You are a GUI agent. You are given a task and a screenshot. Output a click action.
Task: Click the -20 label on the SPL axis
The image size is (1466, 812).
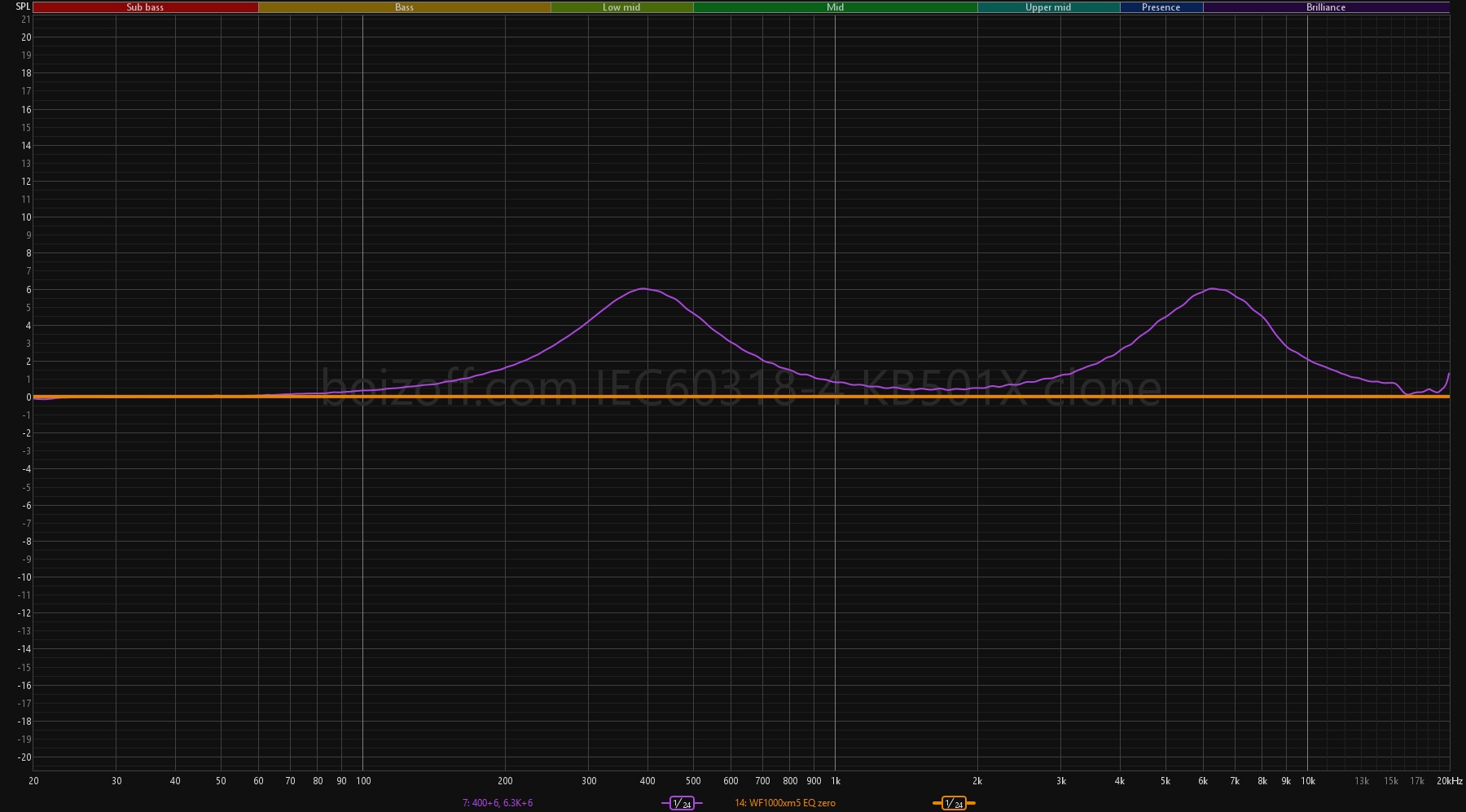tap(25, 757)
